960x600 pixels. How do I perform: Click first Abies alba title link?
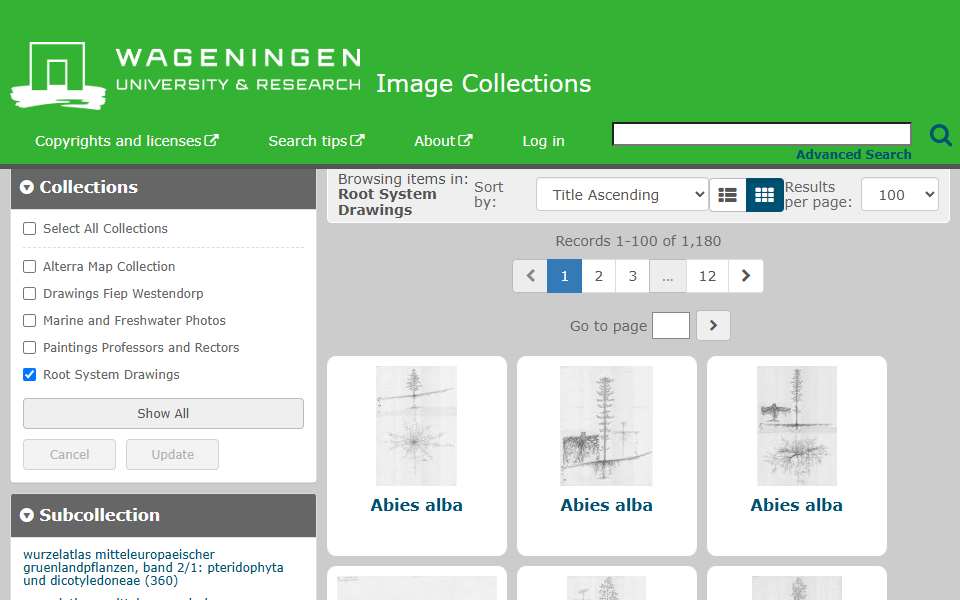(416, 505)
